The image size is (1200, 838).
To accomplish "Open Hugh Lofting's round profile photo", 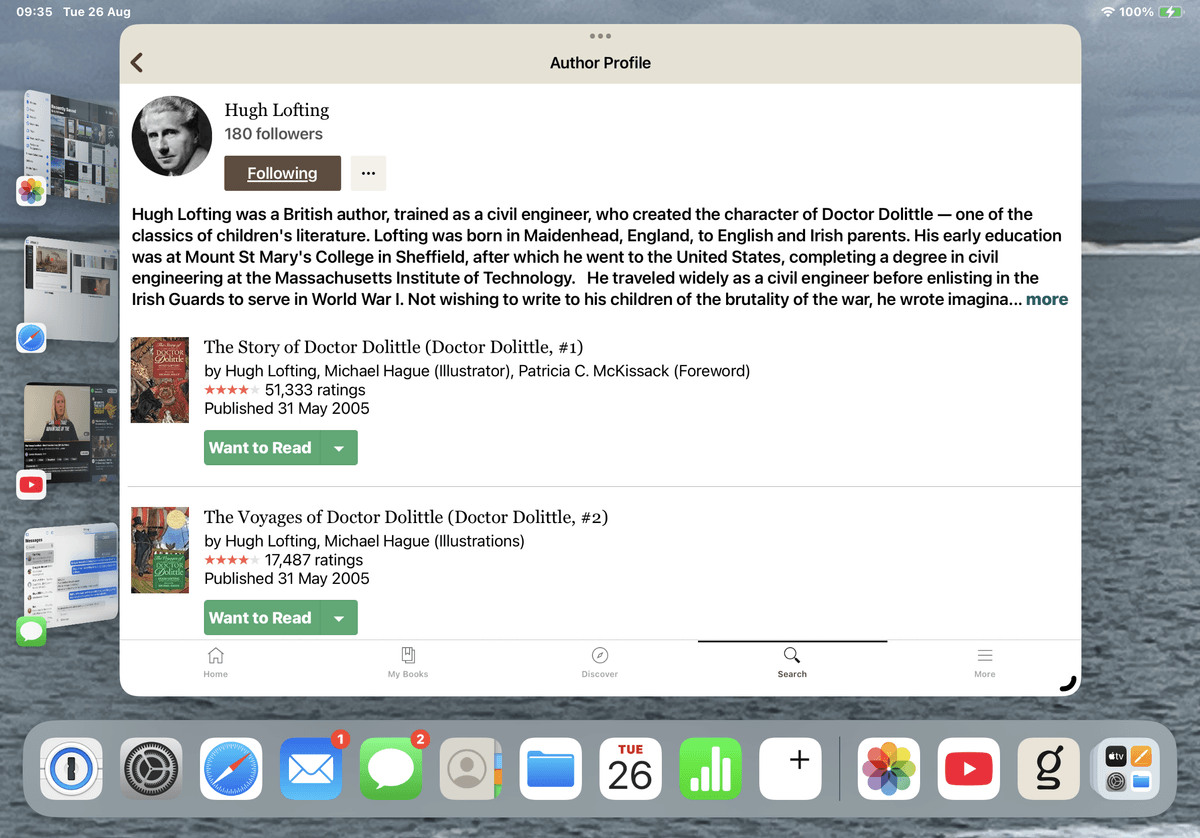I will point(172,136).
